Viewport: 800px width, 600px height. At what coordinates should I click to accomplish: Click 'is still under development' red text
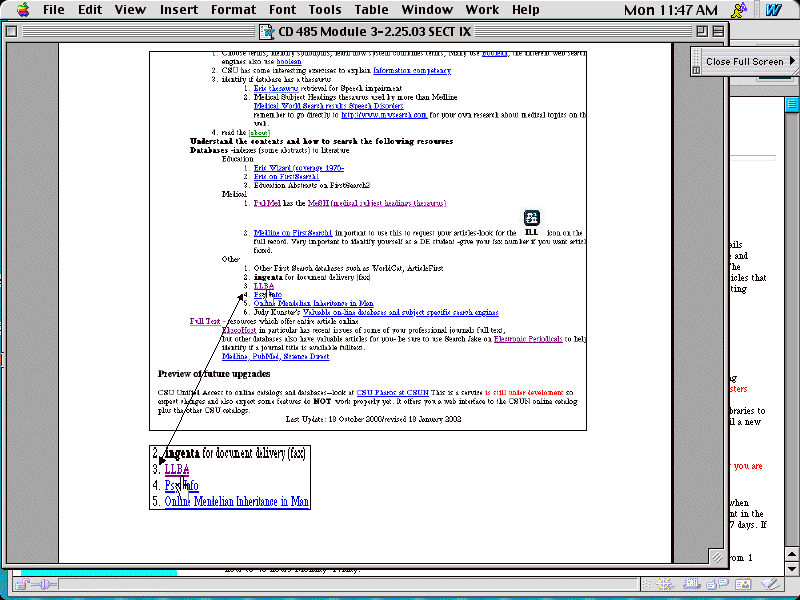[x=524, y=392]
